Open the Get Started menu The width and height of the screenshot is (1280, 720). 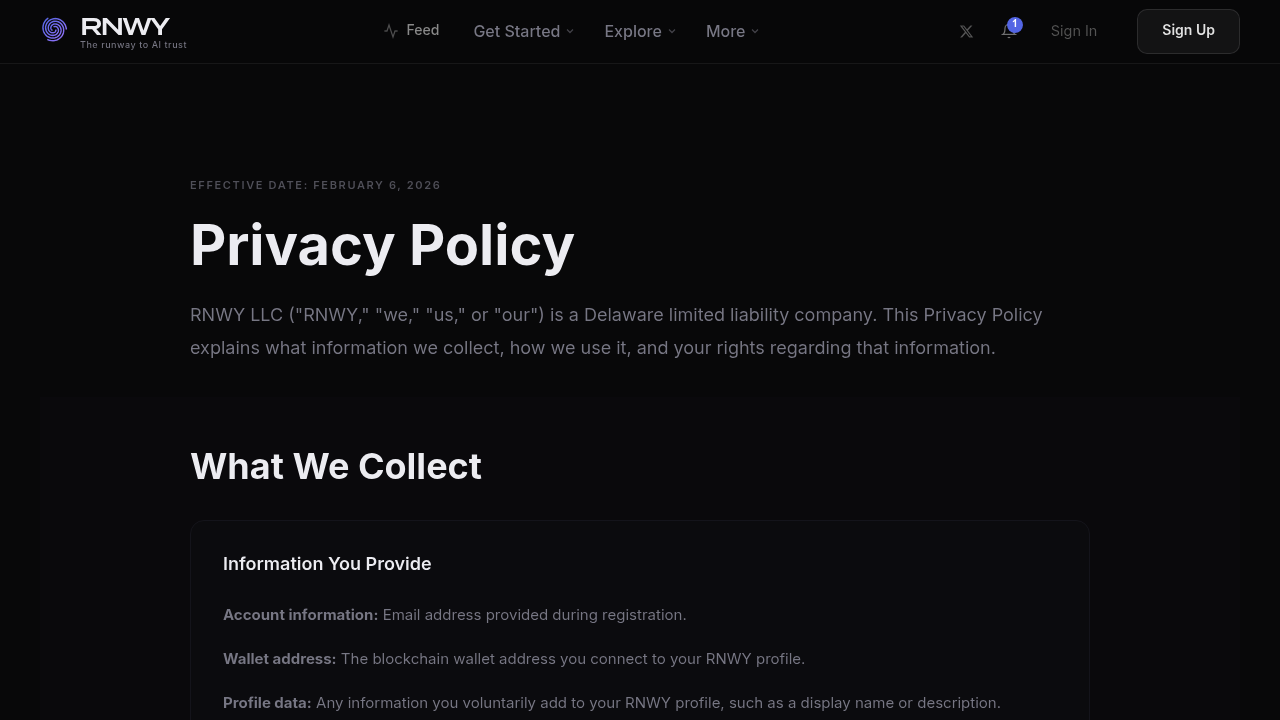coord(516,31)
